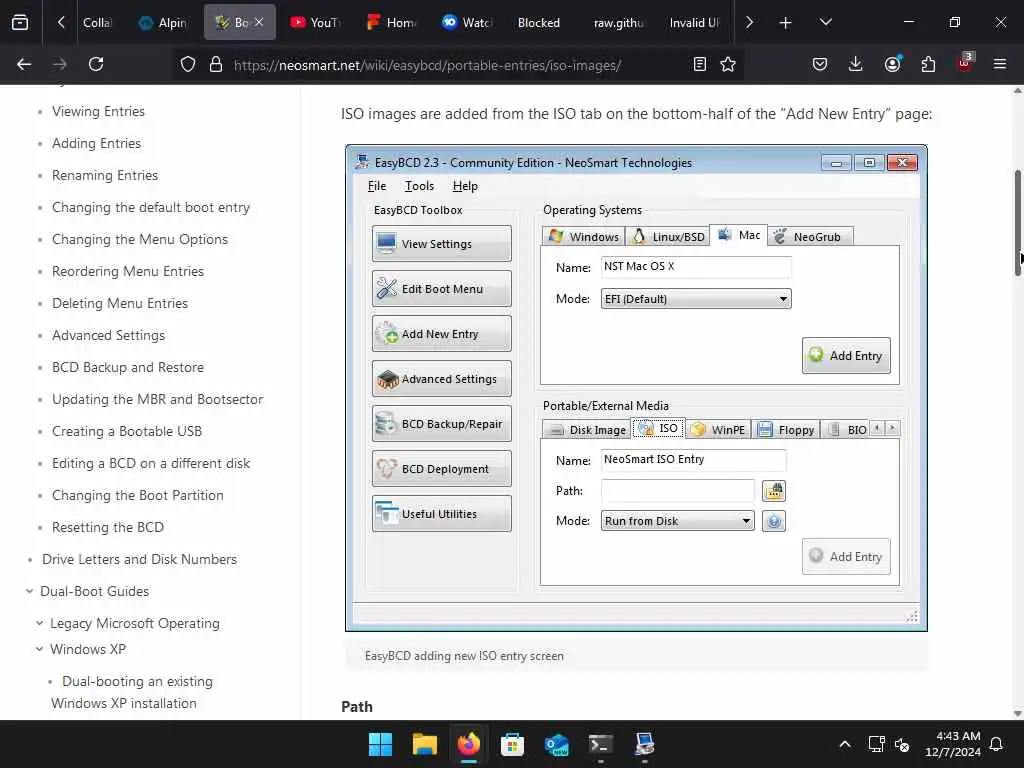1024x768 pixels.
Task: Close the current Bo tab
Action: [x=259, y=22]
